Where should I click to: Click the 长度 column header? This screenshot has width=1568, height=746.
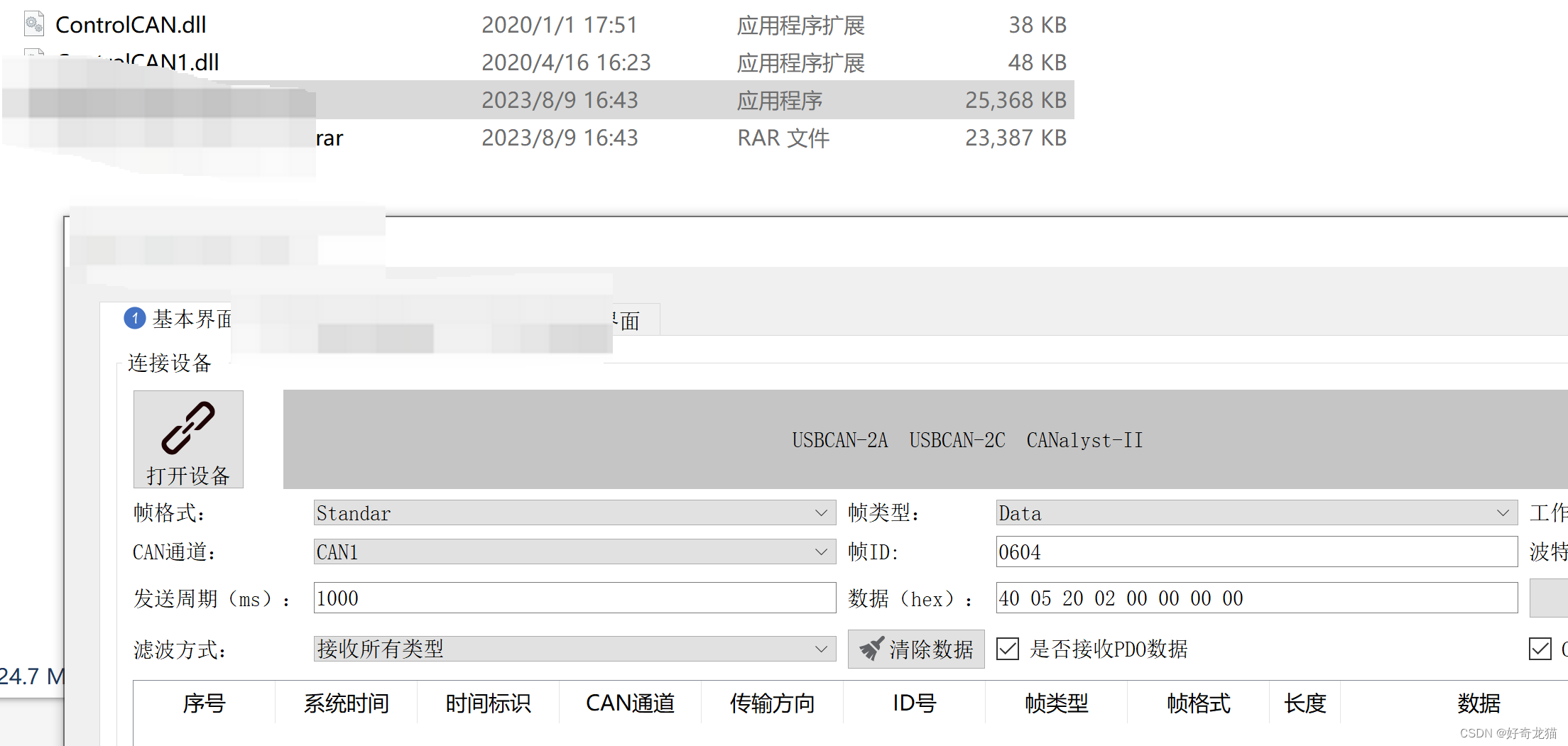pos(1305,703)
